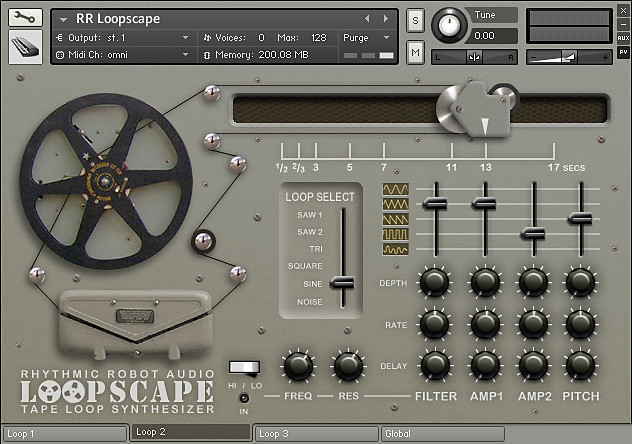The height and width of the screenshot is (444, 632).
Task: Click the Amp2 Depth knob
Action: coord(534,282)
